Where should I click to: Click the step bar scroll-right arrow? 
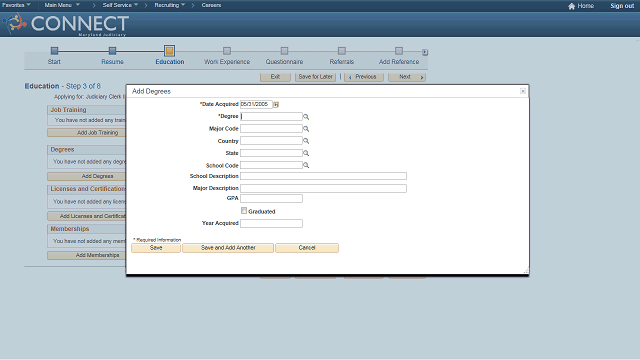coord(425,52)
